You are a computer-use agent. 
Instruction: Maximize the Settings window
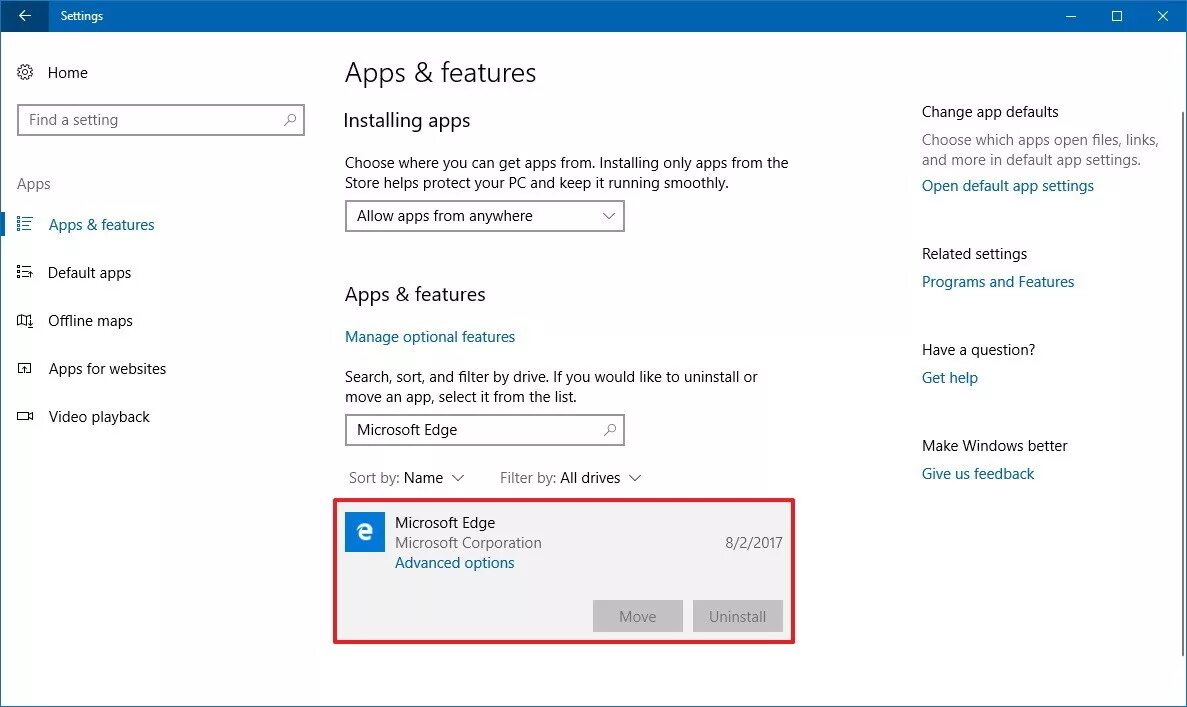(1117, 16)
